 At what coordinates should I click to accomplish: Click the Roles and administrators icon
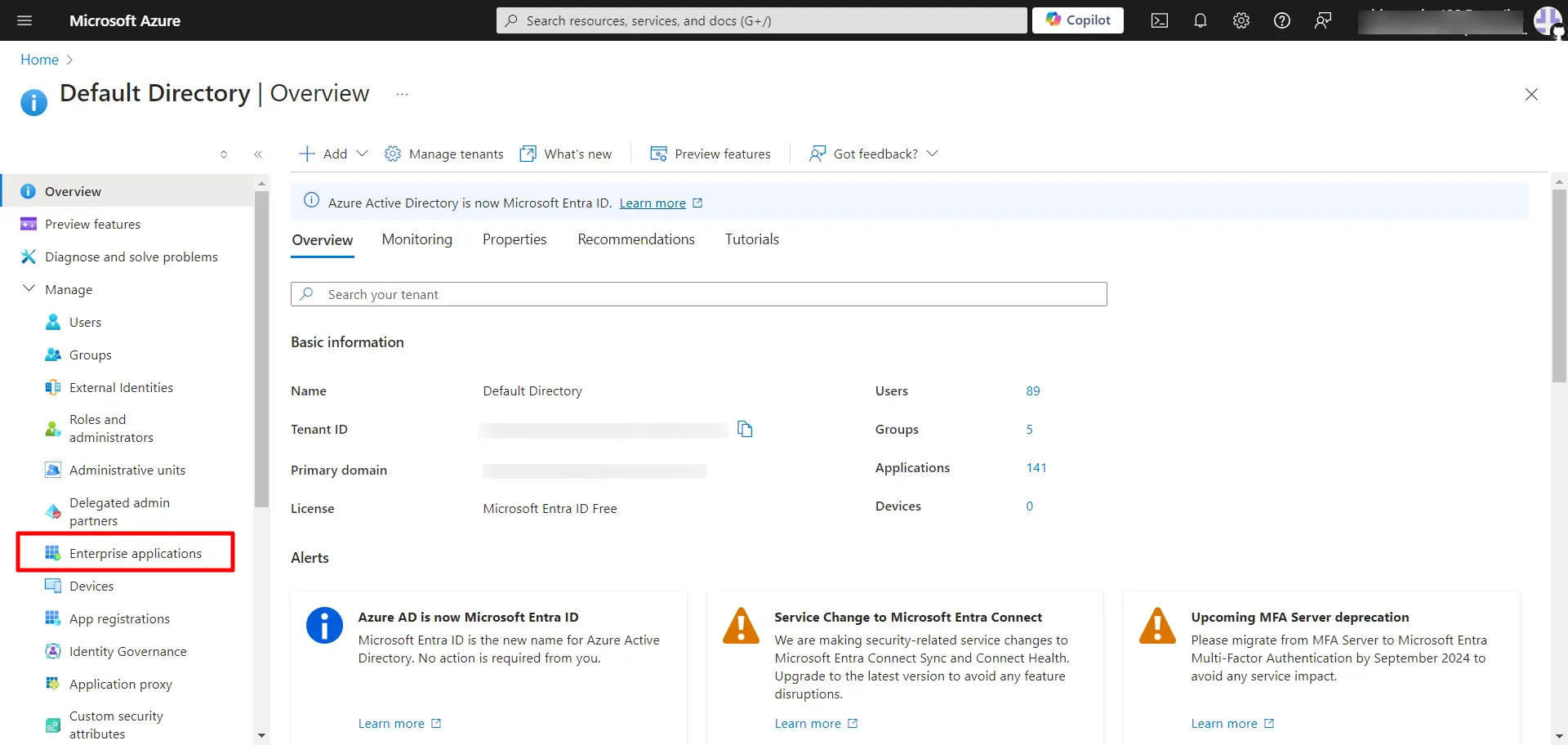tap(53, 429)
